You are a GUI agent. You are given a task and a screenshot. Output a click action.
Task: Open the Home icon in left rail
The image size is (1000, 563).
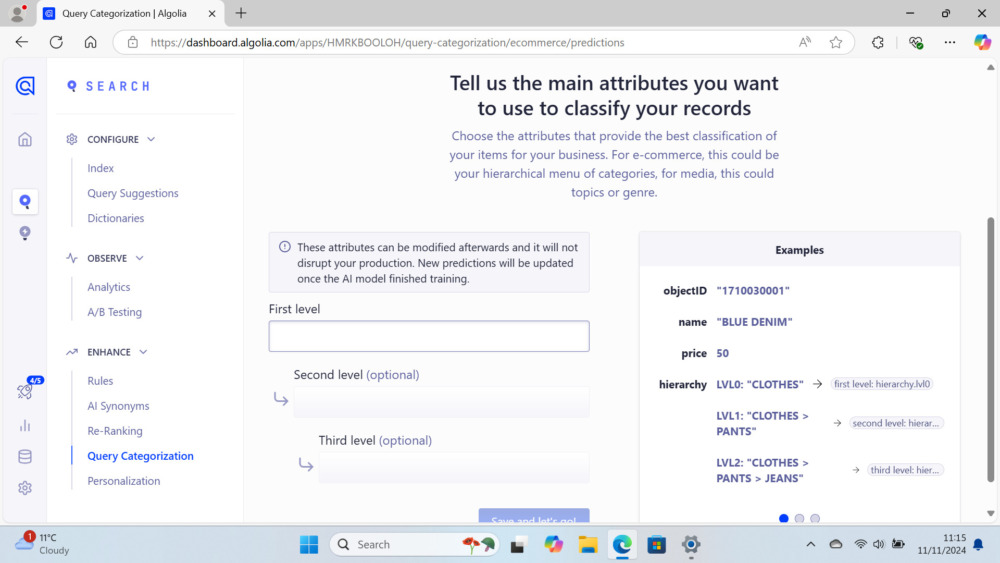point(25,139)
